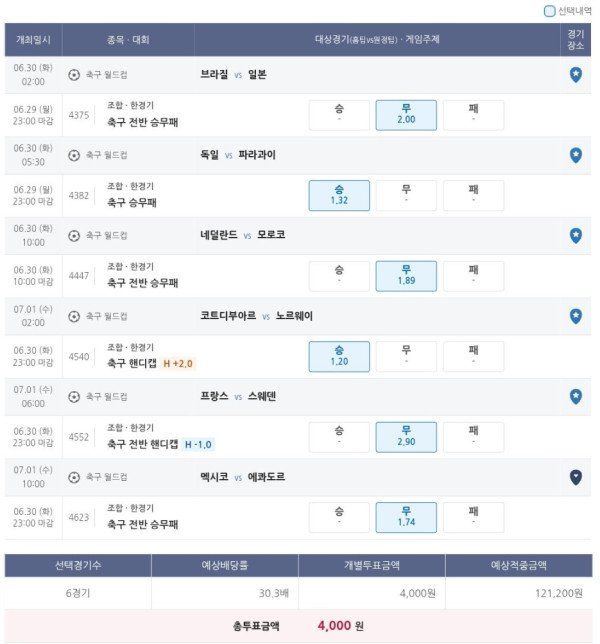Deselect 무 1.74 for game 4623
The height and width of the screenshot is (644, 600).
(406, 518)
